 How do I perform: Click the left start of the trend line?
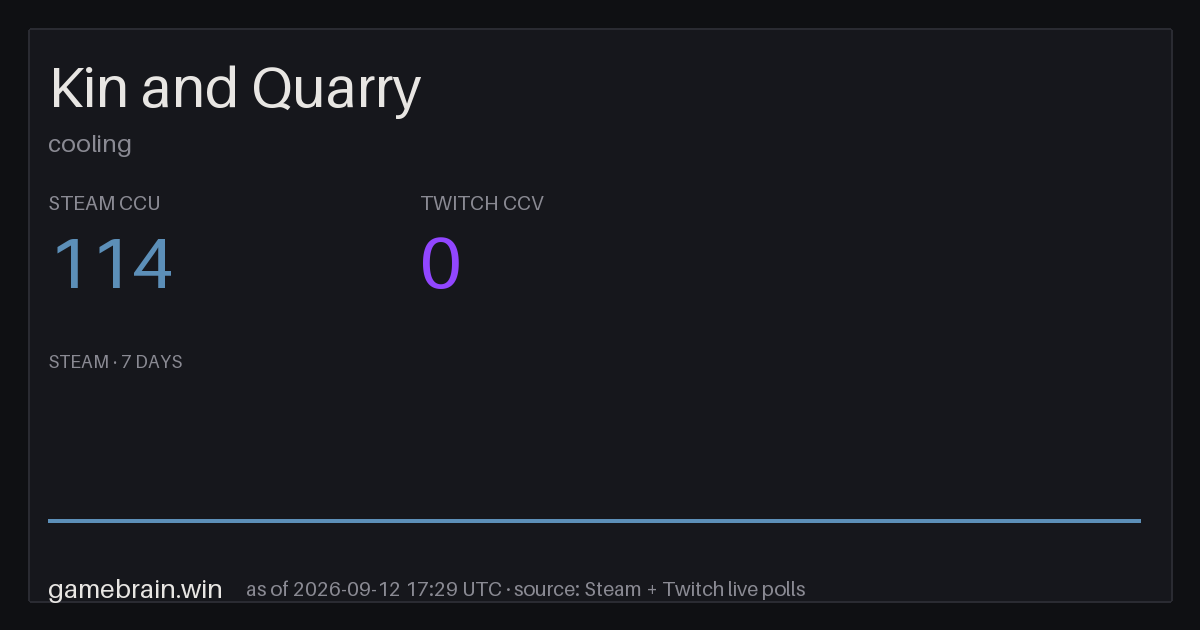50,520
